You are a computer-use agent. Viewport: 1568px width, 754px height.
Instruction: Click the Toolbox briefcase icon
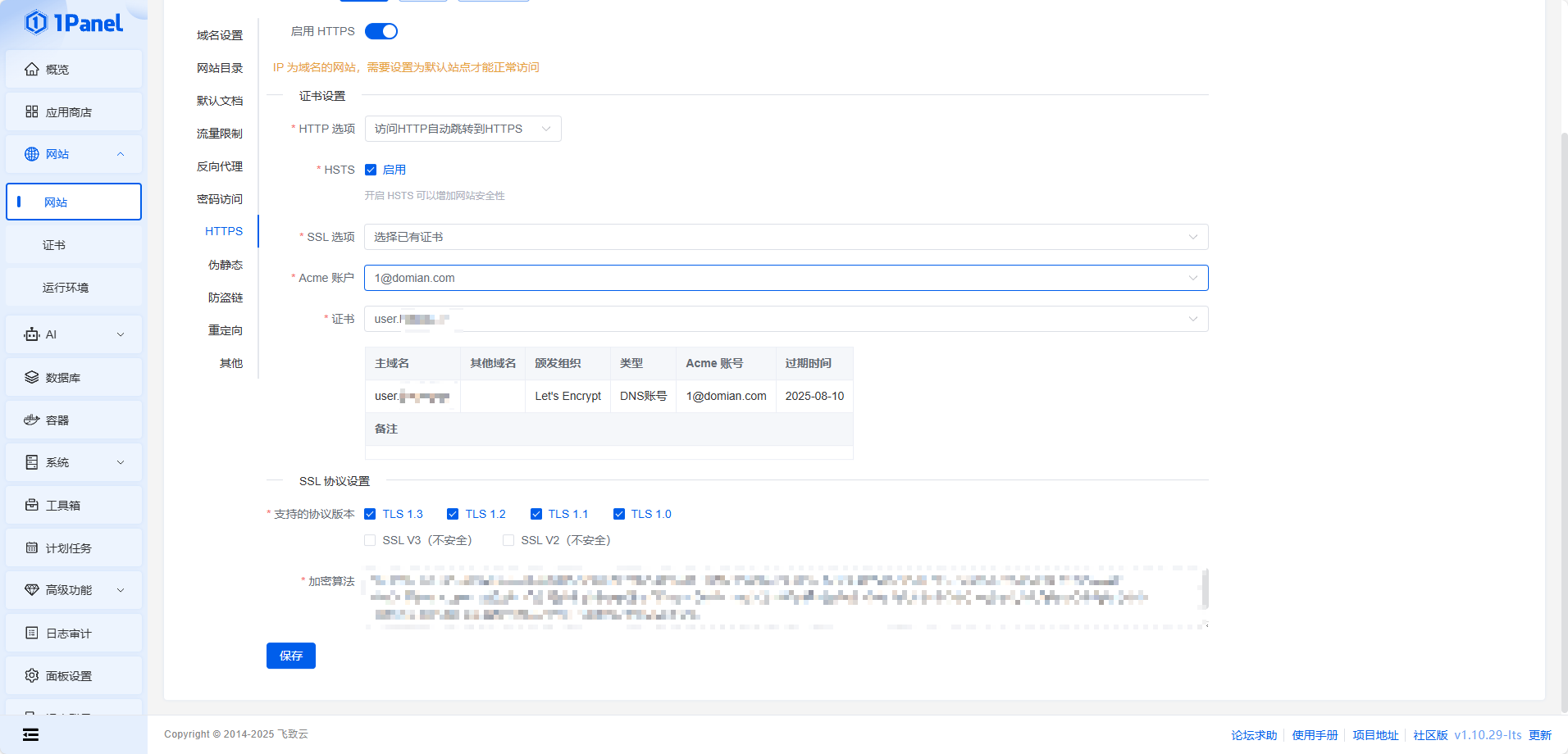(x=32, y=505)
